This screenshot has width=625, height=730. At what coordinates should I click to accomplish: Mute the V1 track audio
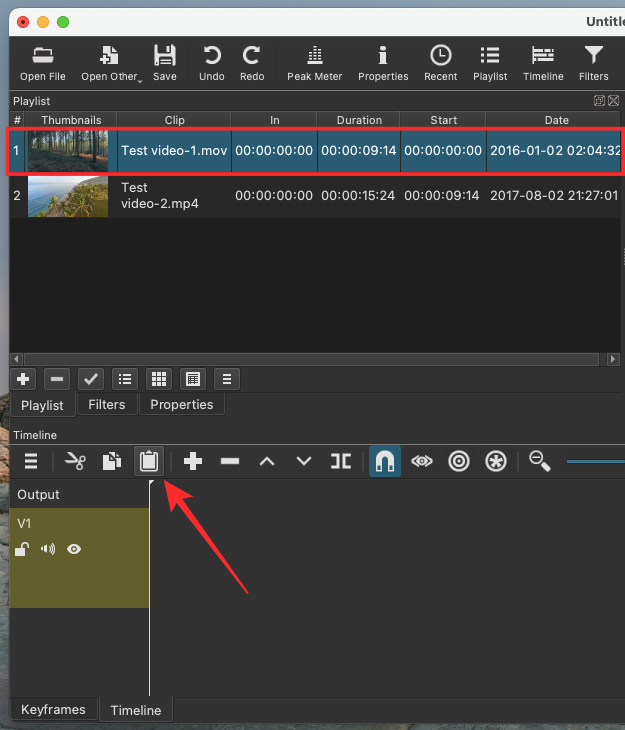pyautogui.click(x=48, y=549)
